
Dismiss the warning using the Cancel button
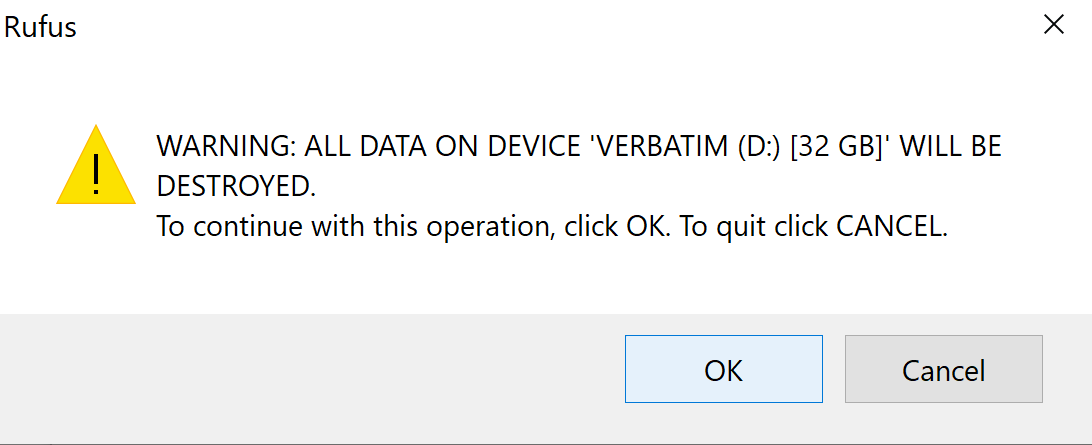click(944, 369)
